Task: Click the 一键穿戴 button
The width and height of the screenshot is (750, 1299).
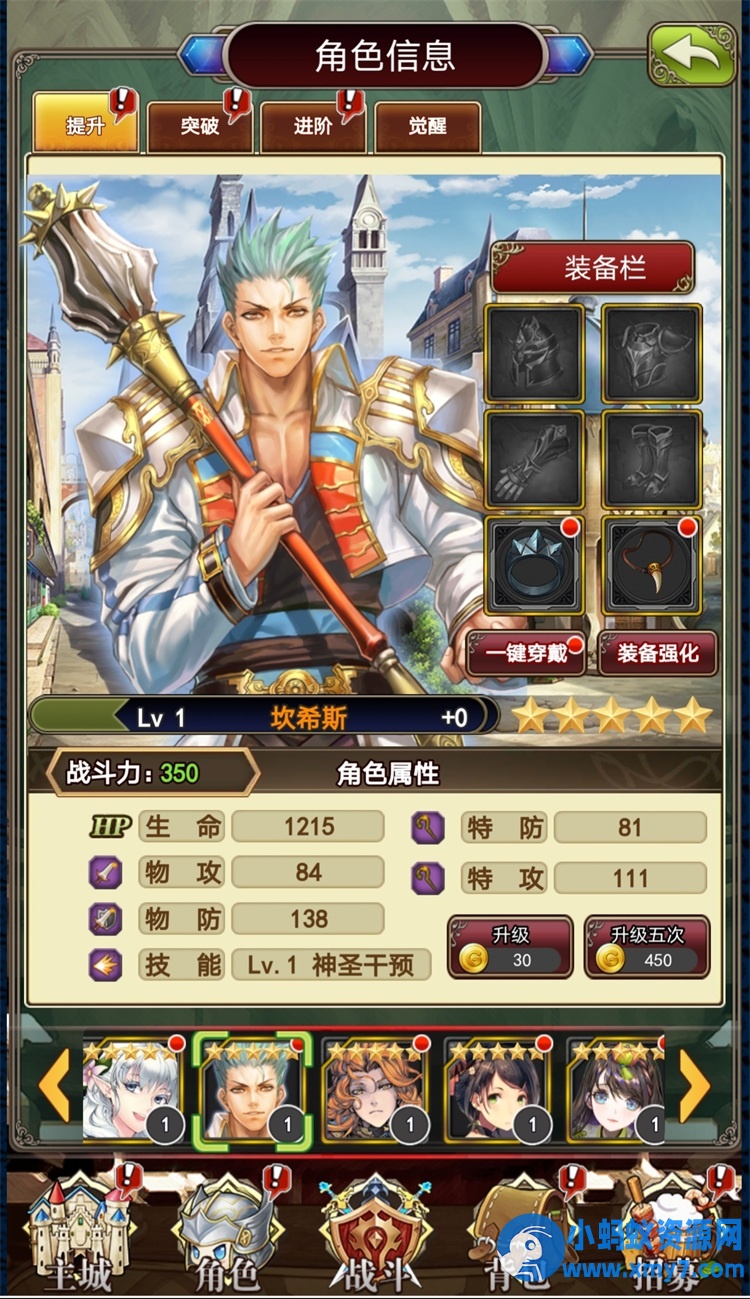Action: pos(527,653)
